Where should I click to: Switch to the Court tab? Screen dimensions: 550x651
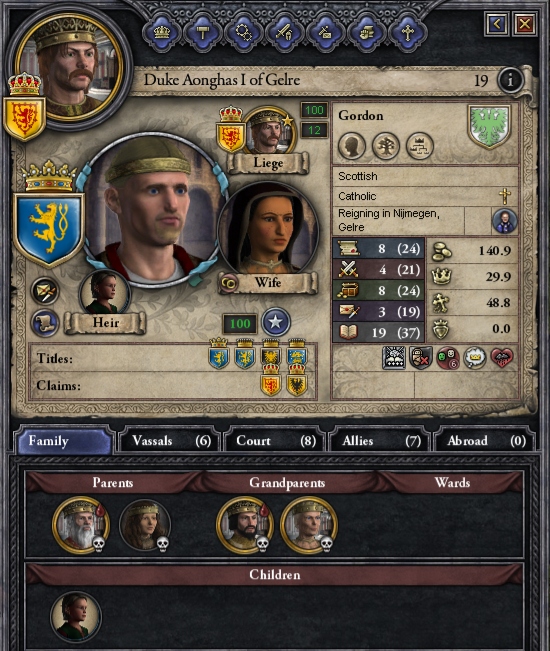(x=274, y=441)
